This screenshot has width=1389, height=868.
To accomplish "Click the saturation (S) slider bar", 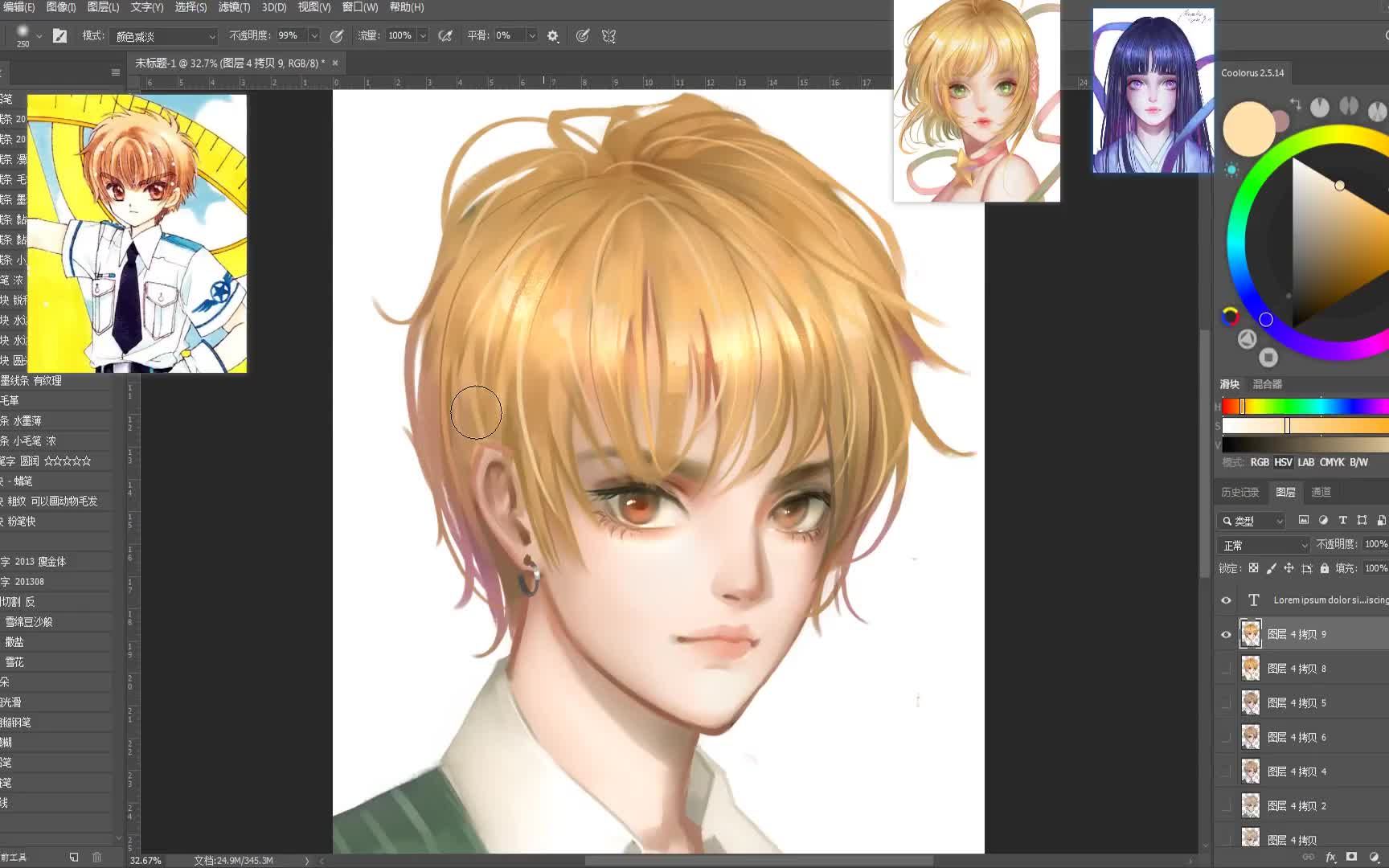I will 1305,426.
